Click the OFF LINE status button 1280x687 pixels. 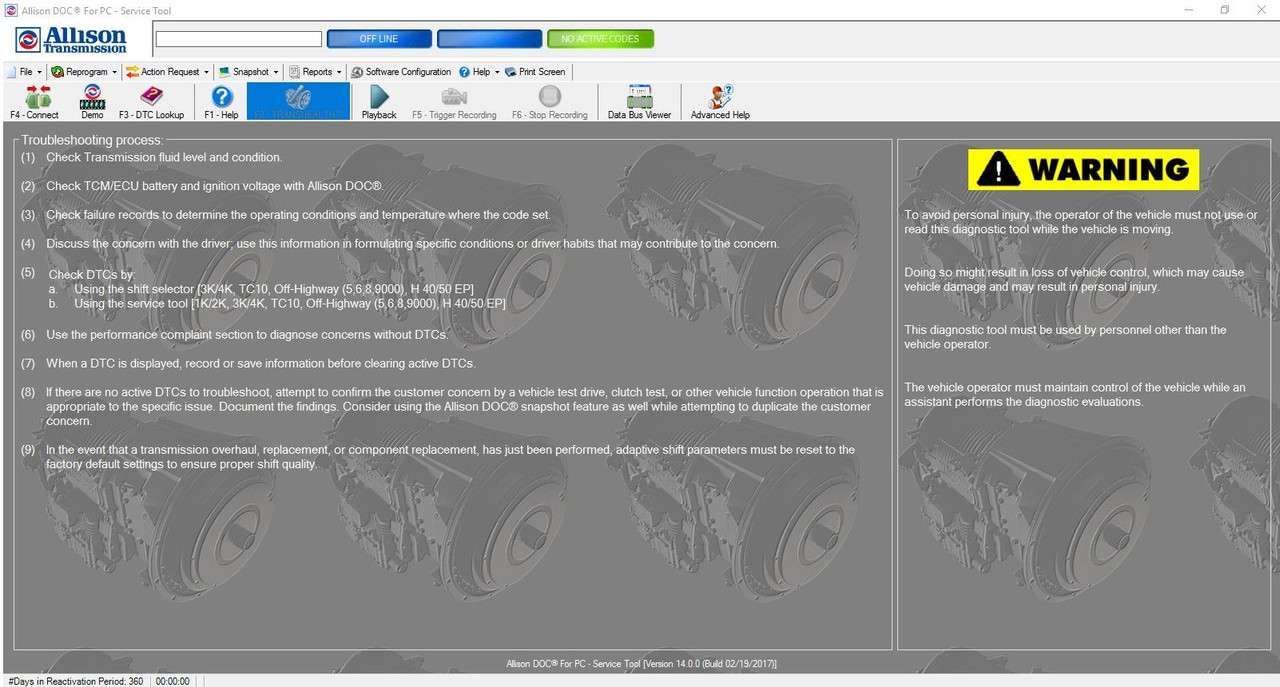tap(379, 39)
